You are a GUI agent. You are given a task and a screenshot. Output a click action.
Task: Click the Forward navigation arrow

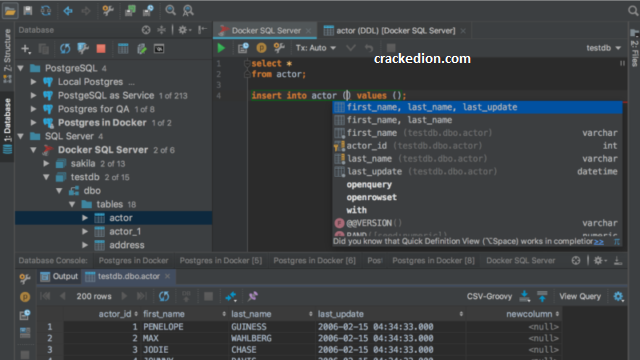(x=86, y=11)
